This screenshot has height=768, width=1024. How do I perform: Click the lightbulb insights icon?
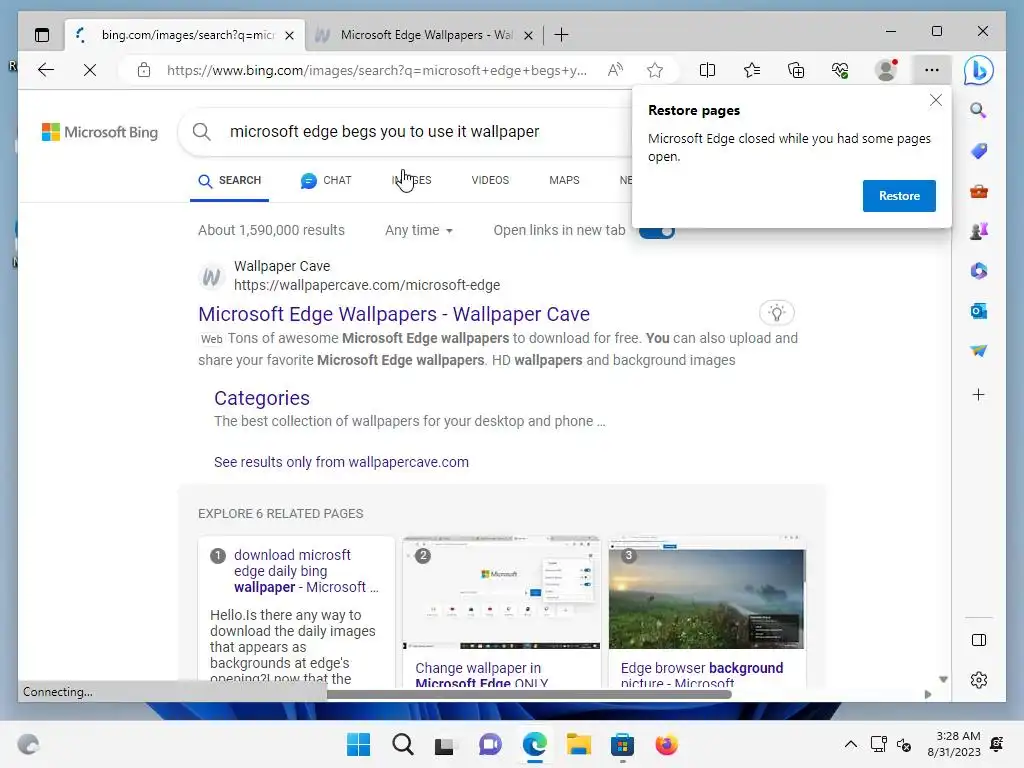(x=776, y=313)
